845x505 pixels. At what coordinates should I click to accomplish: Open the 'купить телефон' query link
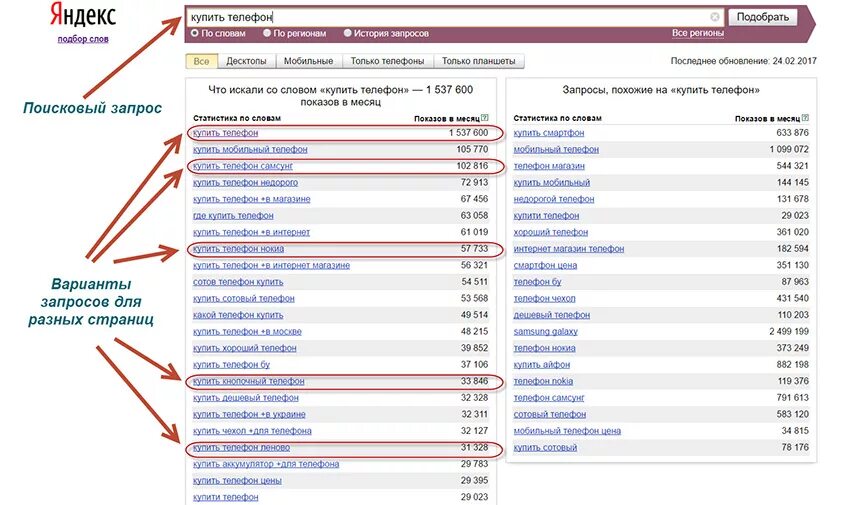point(225,133)
